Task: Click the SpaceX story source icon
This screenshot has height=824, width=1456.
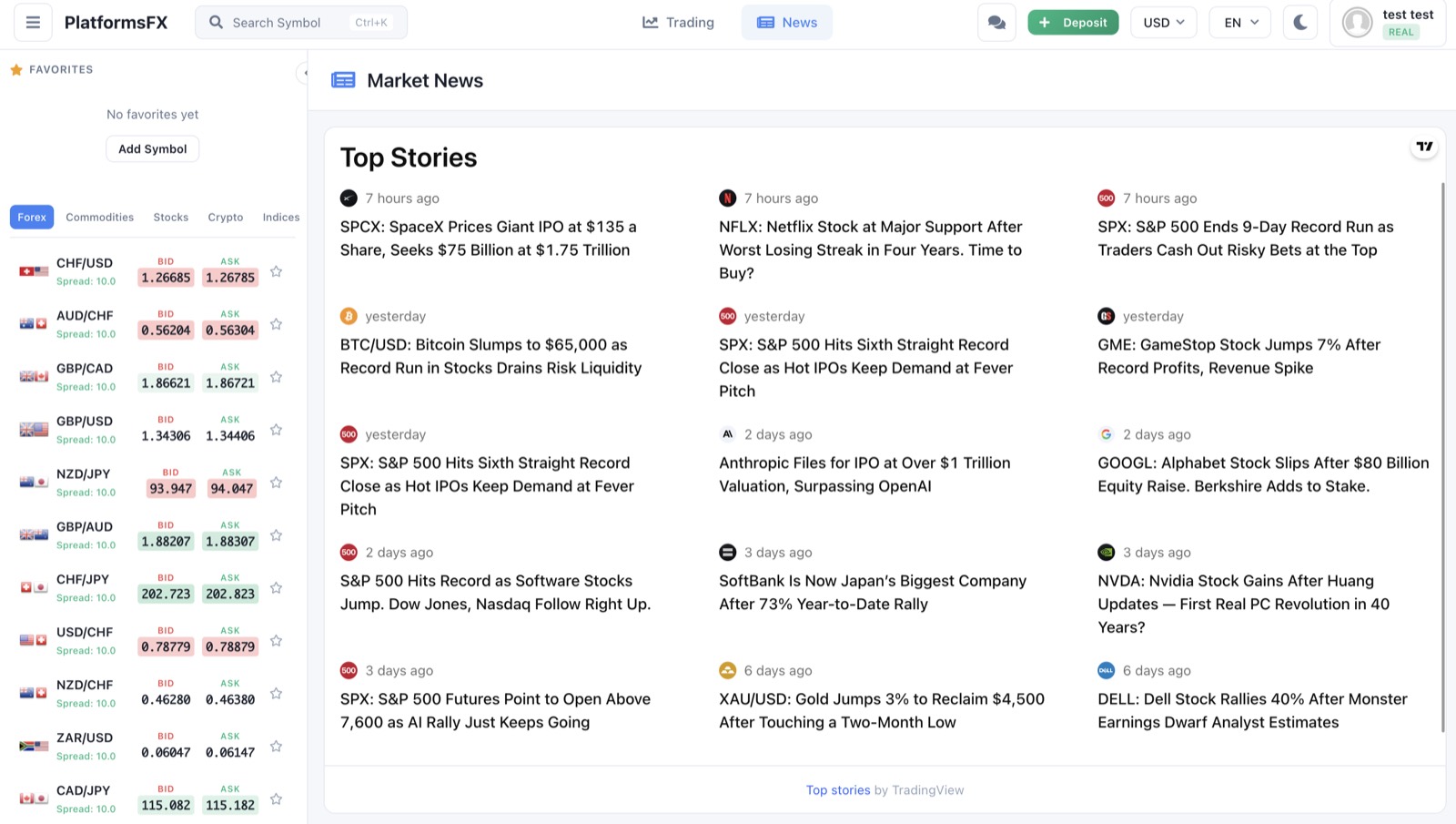Action: 349,198
